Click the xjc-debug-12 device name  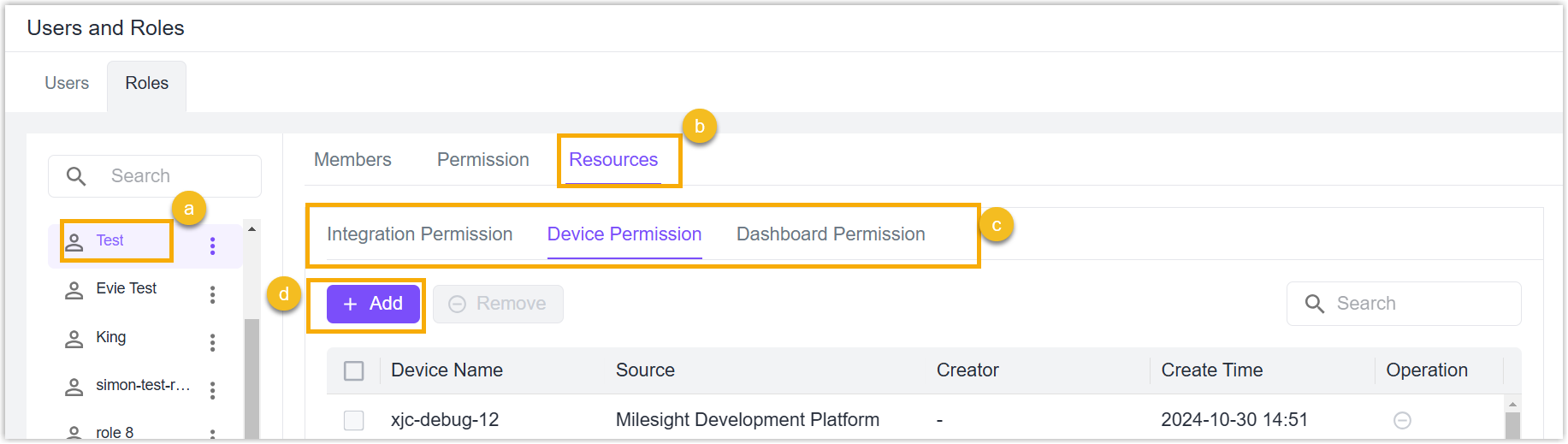click(445, 420)
